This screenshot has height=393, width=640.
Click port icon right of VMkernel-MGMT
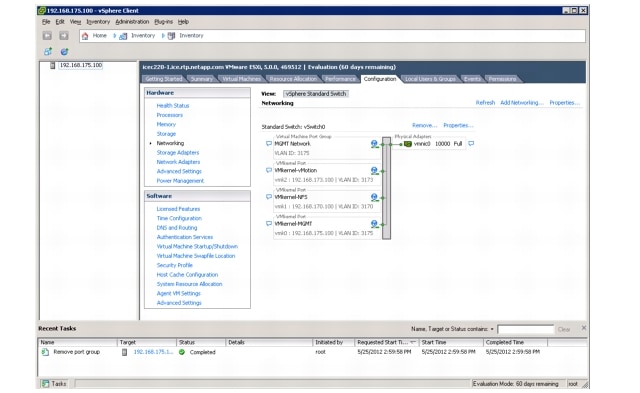point(374,224)
